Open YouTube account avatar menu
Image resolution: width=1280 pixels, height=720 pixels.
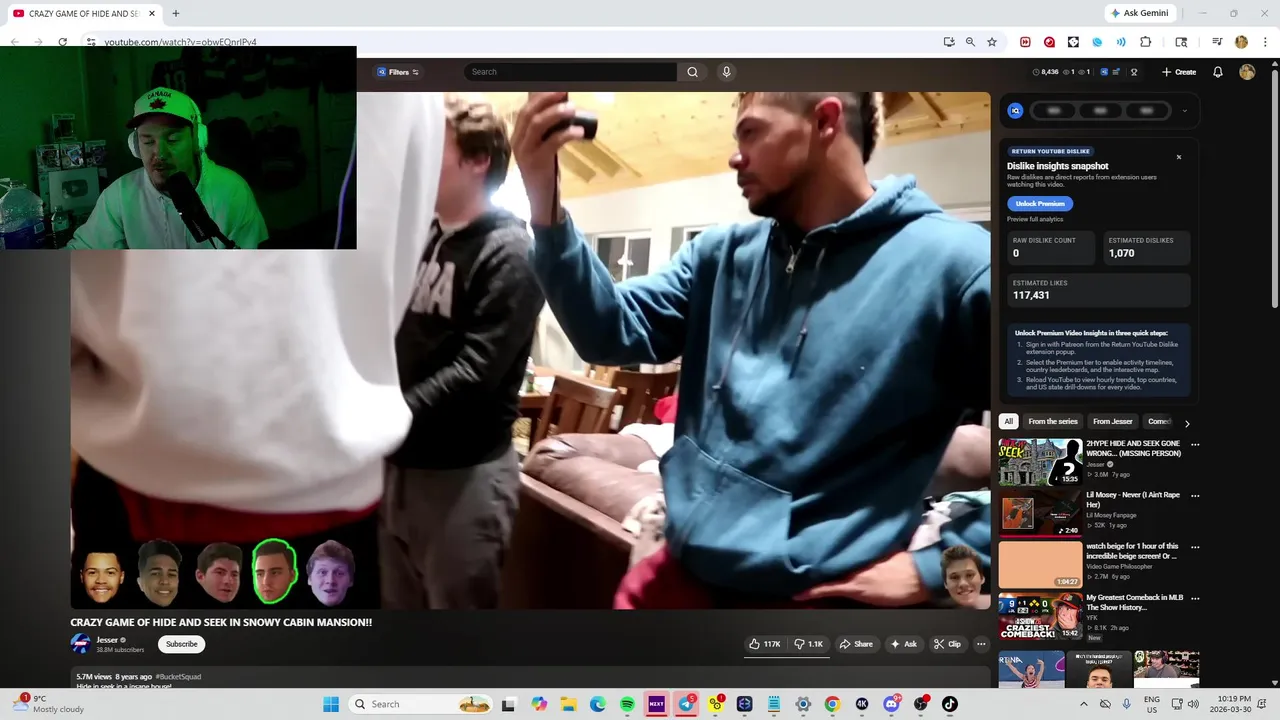(x=1247, y=72)
